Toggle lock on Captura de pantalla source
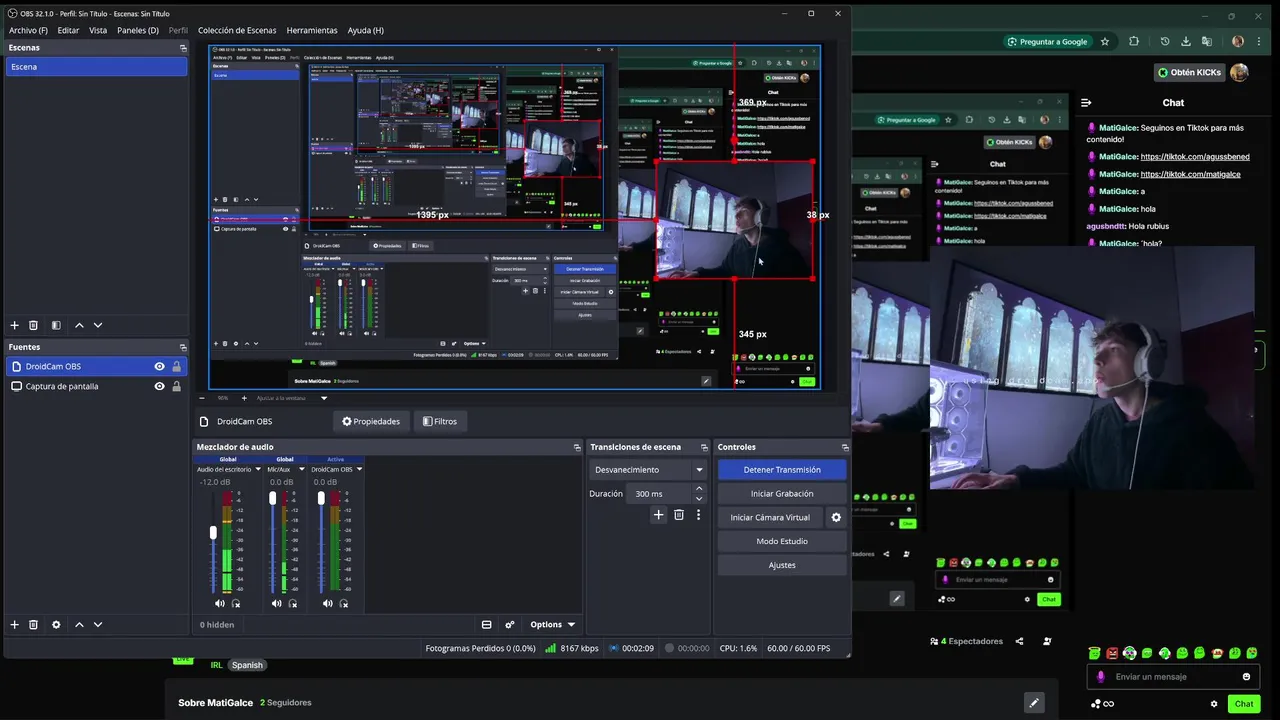This screenshot has width=1280, height=720. 177,386
